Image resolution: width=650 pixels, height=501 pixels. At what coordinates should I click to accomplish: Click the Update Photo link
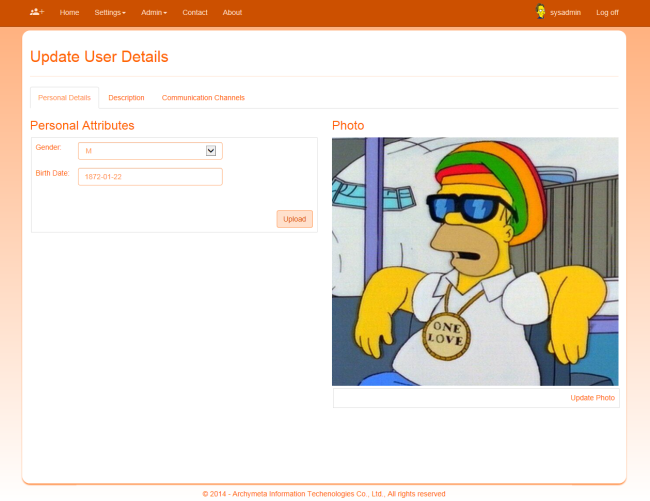point(592,398)
